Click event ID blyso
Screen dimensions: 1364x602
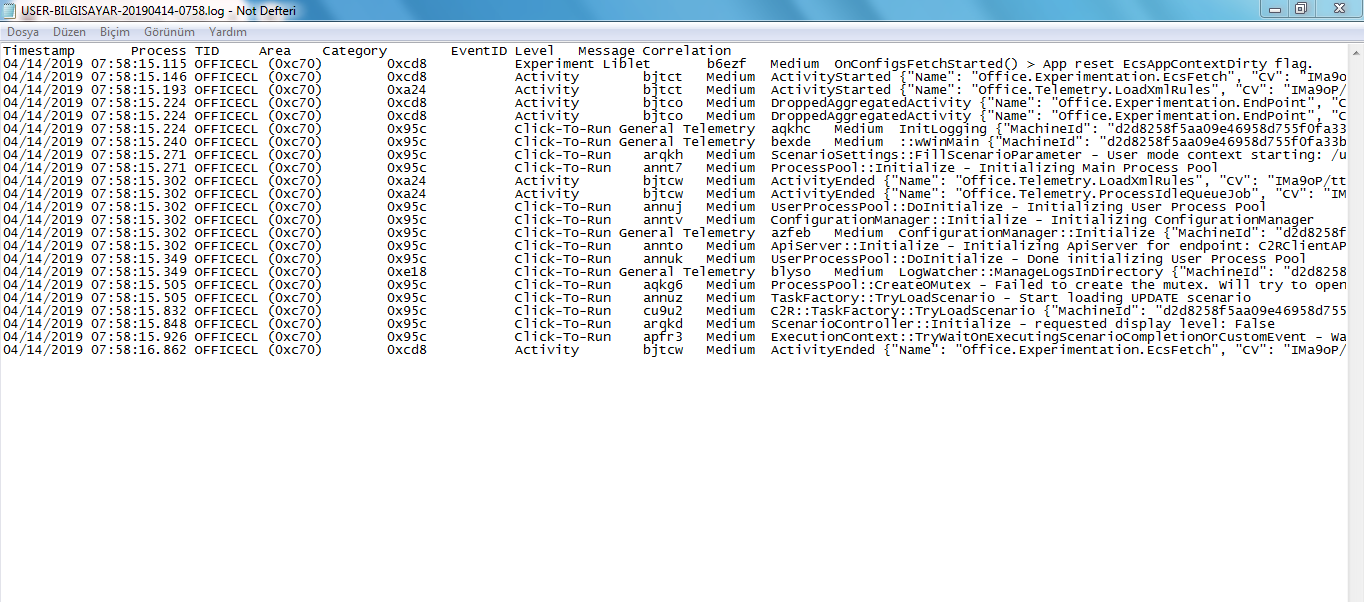click(x=791, y=272)
